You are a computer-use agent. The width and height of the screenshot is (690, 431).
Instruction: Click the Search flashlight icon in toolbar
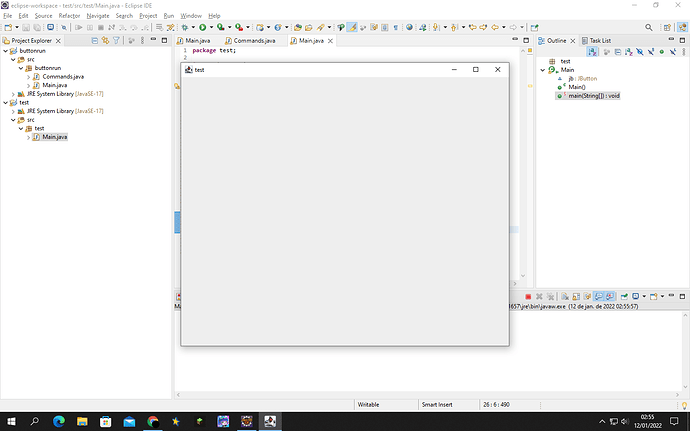click(x=320, y=27)
